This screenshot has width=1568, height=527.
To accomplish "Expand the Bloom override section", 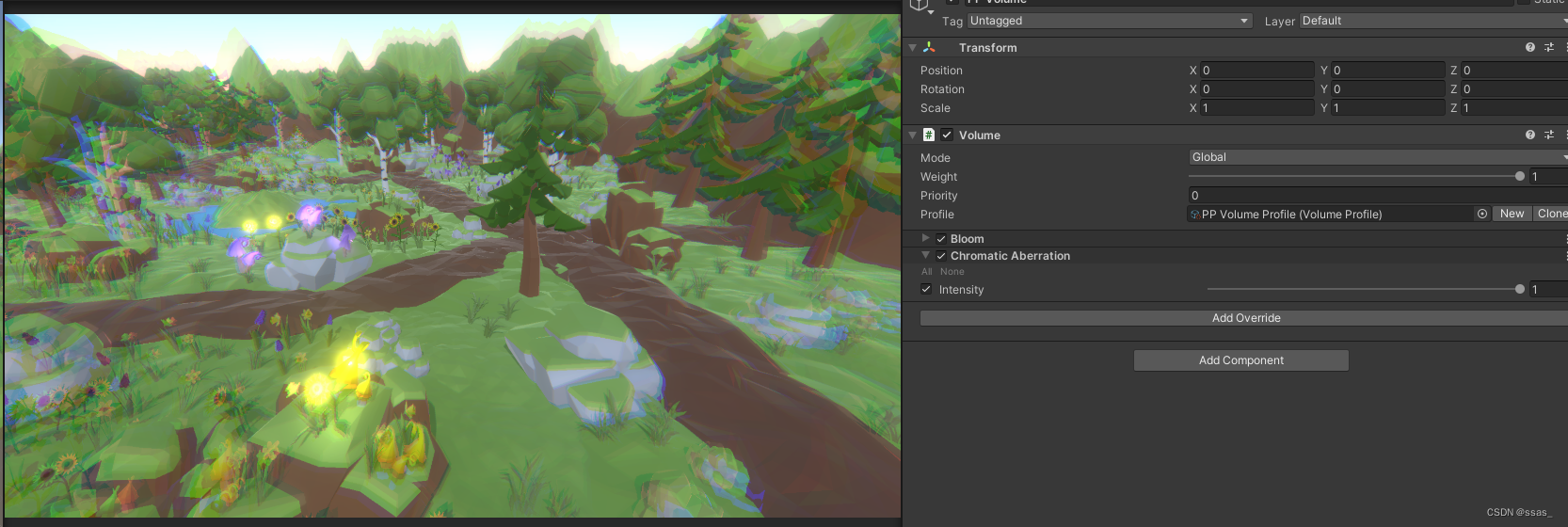I will point(926,238).
